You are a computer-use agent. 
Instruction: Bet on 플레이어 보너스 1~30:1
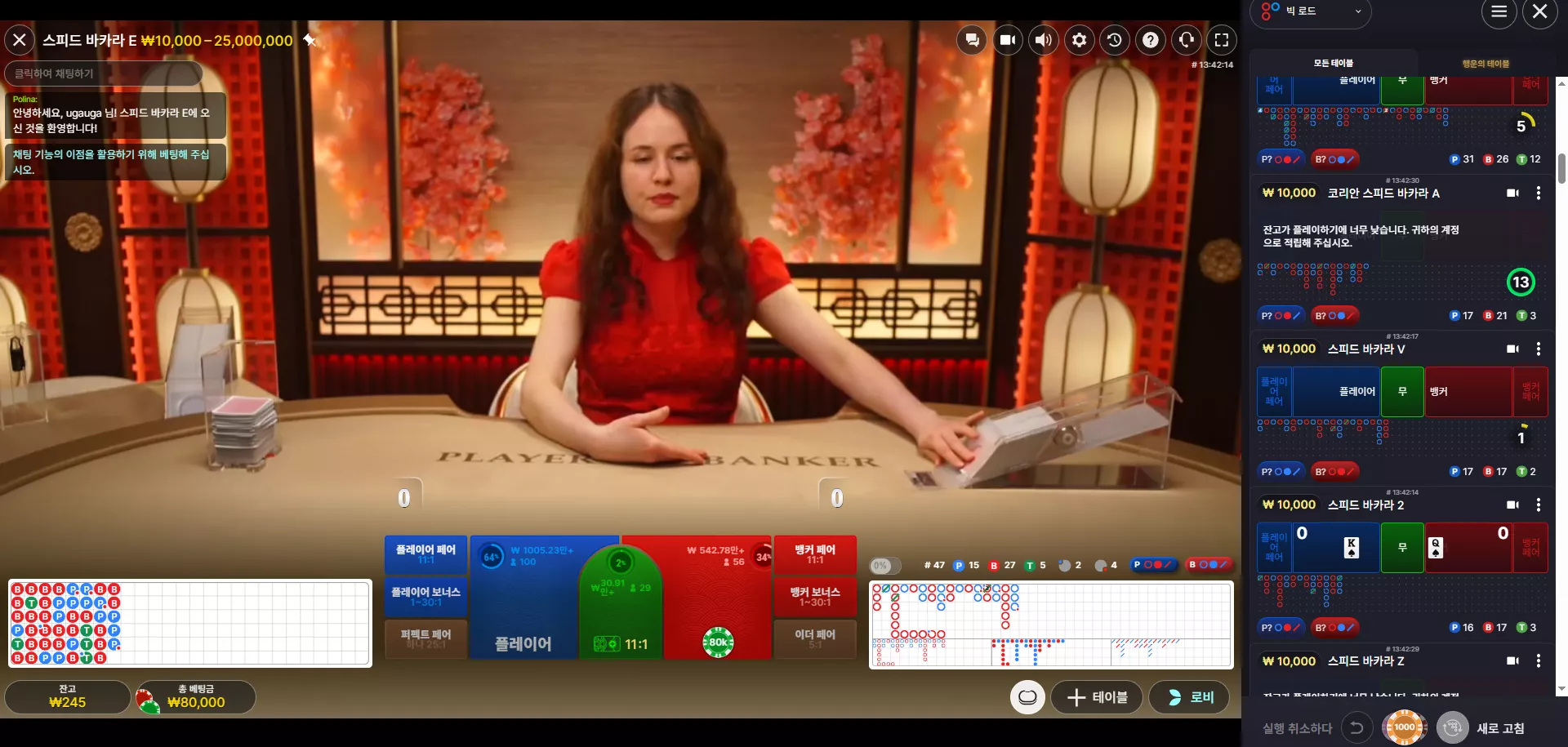(x=425, y=597)
